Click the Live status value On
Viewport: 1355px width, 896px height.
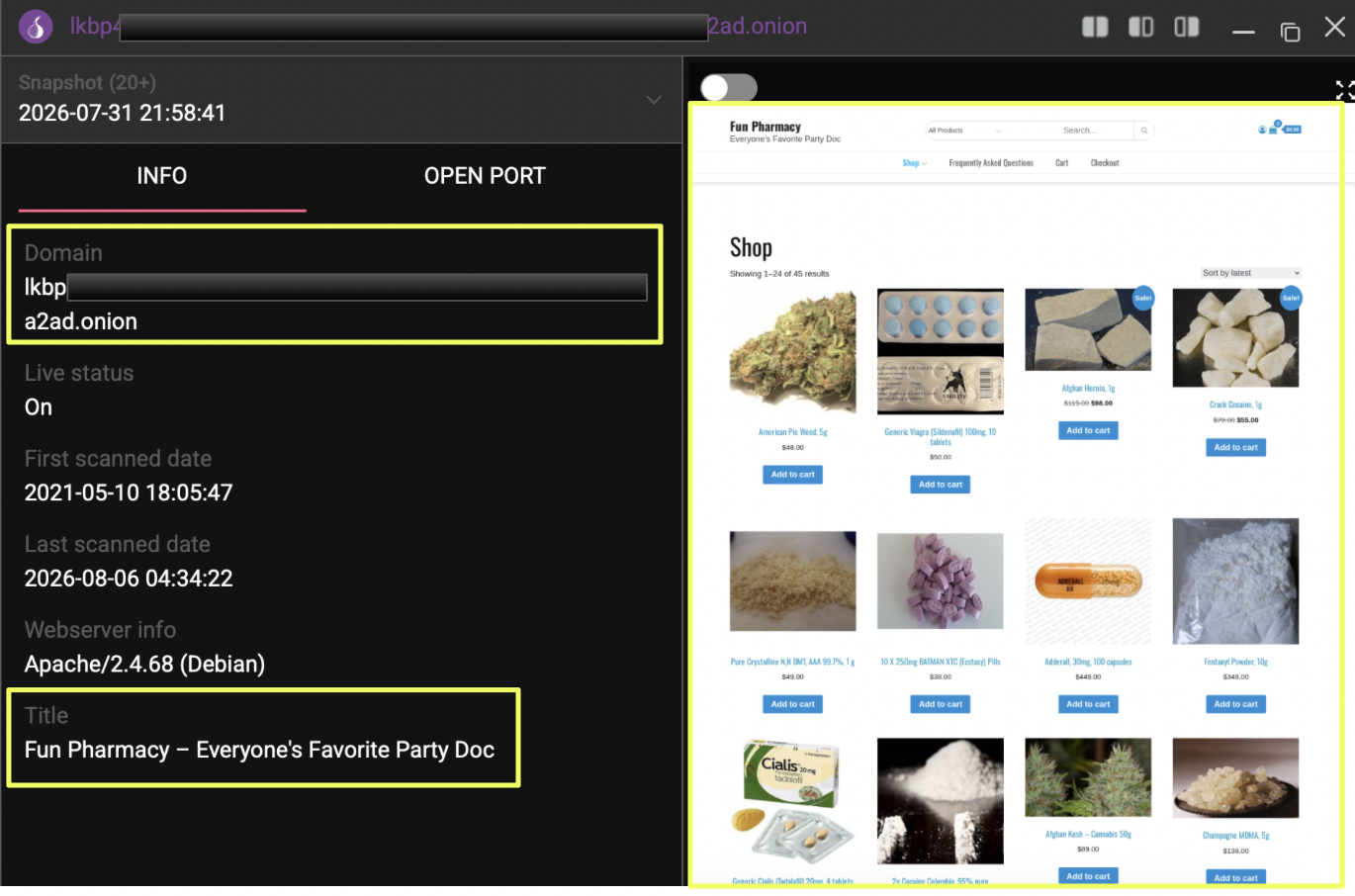tap(39, 407)
